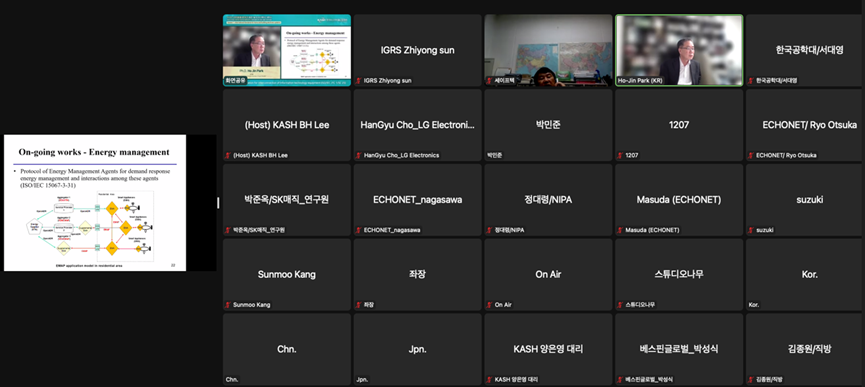Select the shared Energy management slide view
Screen dimensions: 865x387
95,203
